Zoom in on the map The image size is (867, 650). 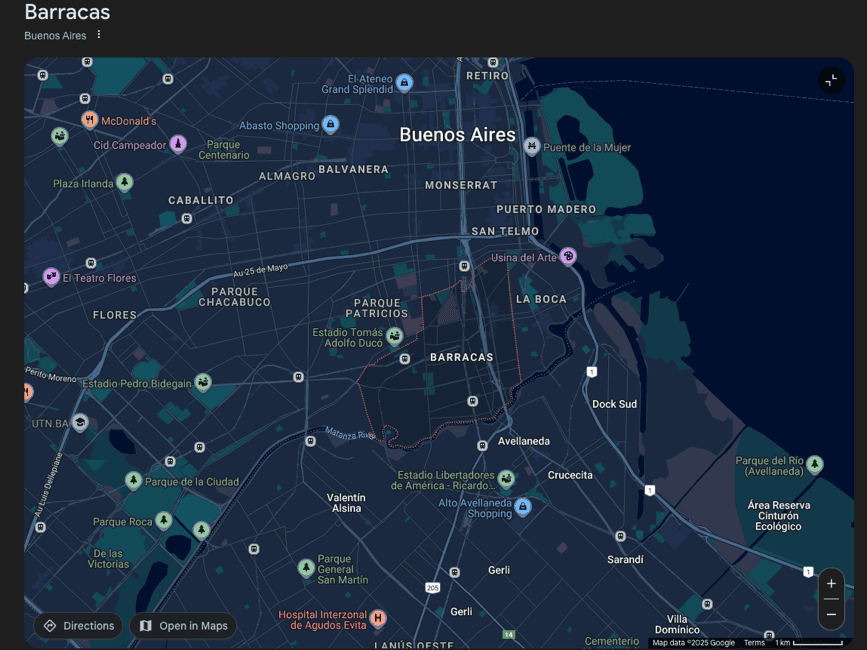(x=831, y=584)
